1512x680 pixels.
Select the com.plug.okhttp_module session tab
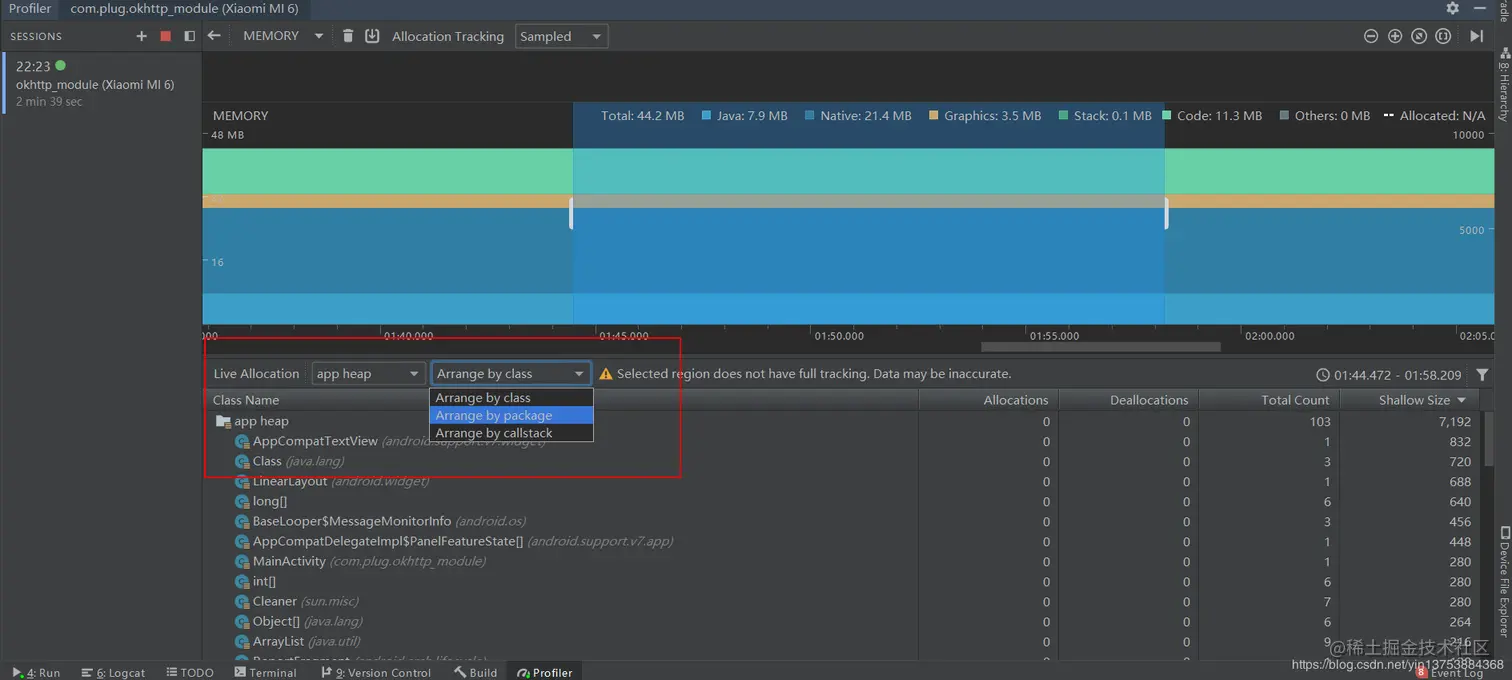click(x=184, y=8)
